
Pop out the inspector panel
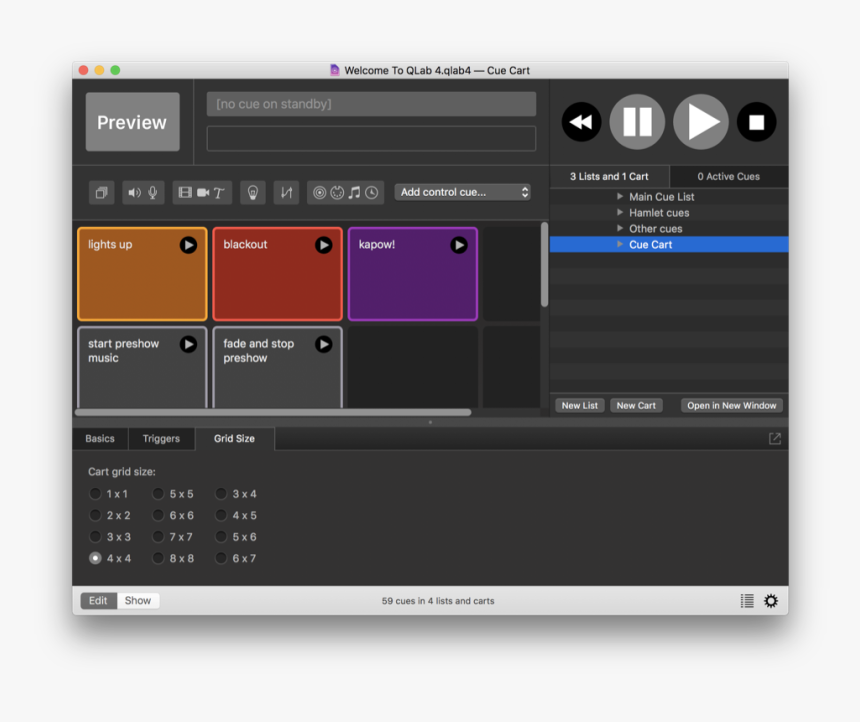774,438
